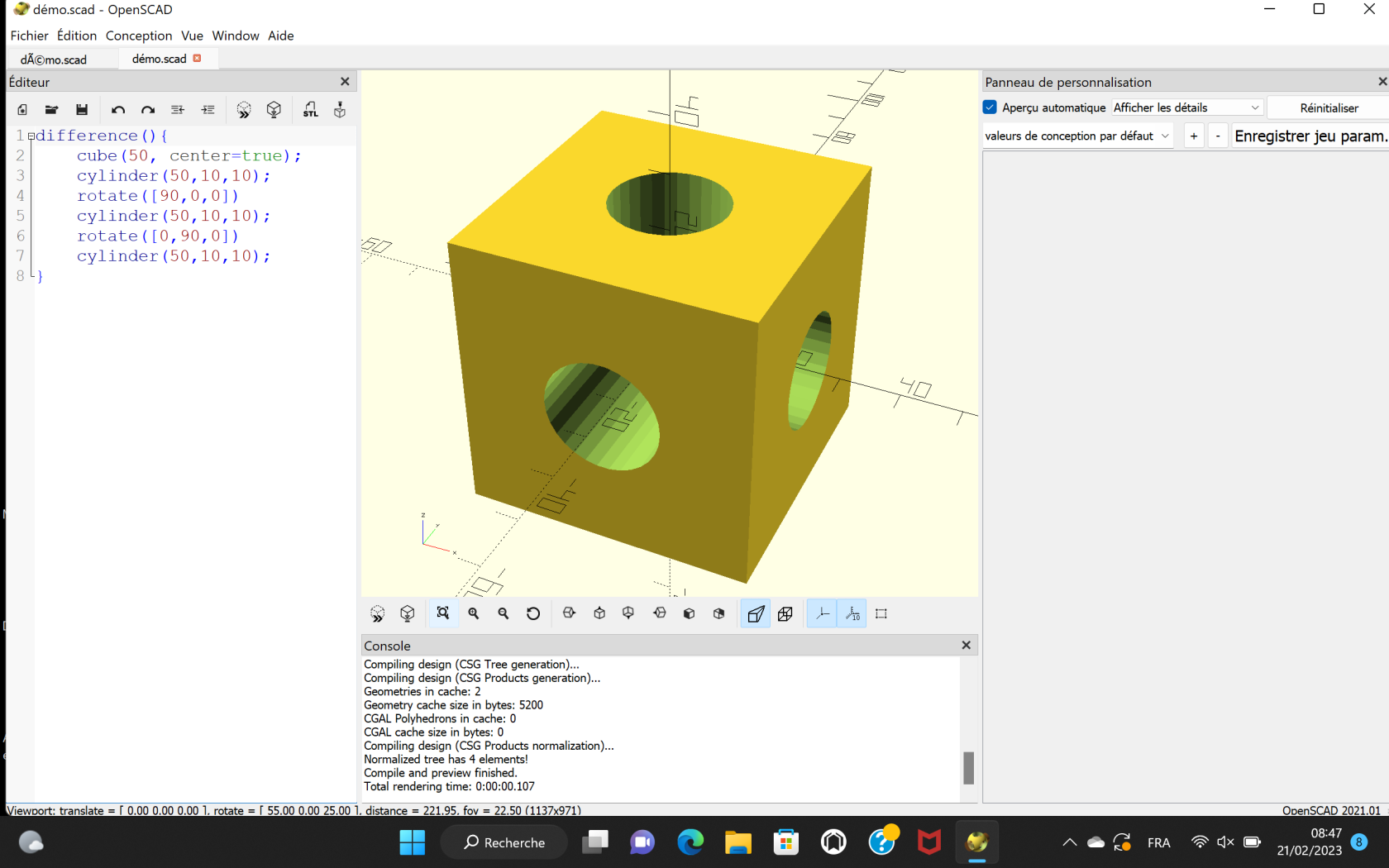Toggle Show Axes in viewport toolbar
1389x868 pixels.
click(x=822, y=613)
